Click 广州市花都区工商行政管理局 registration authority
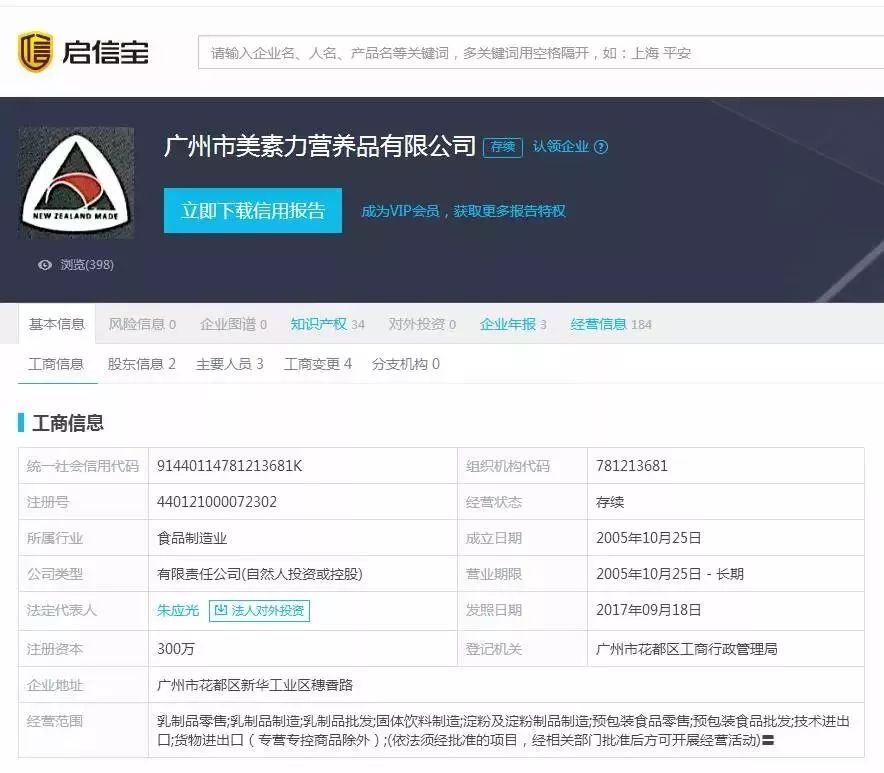The height and width of the screenshot is (773, 884). (687, 649)
